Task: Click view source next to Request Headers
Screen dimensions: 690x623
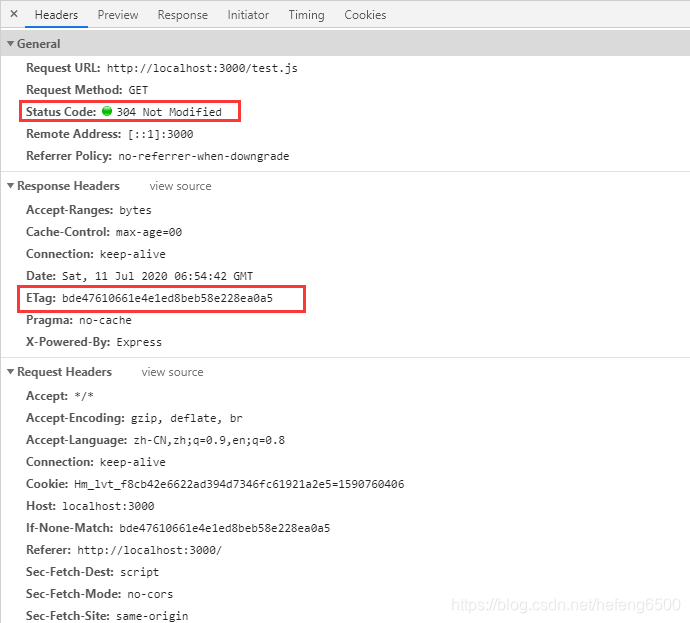Action: tap(172, 372)
